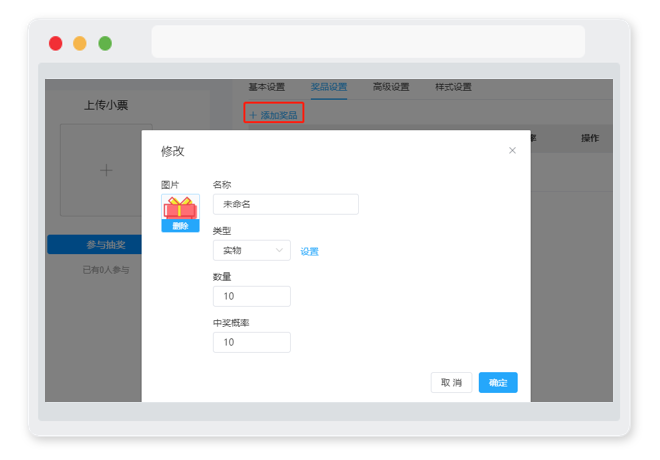Click the red window close dot
660x460 pixels.
[x=56, y=43]
